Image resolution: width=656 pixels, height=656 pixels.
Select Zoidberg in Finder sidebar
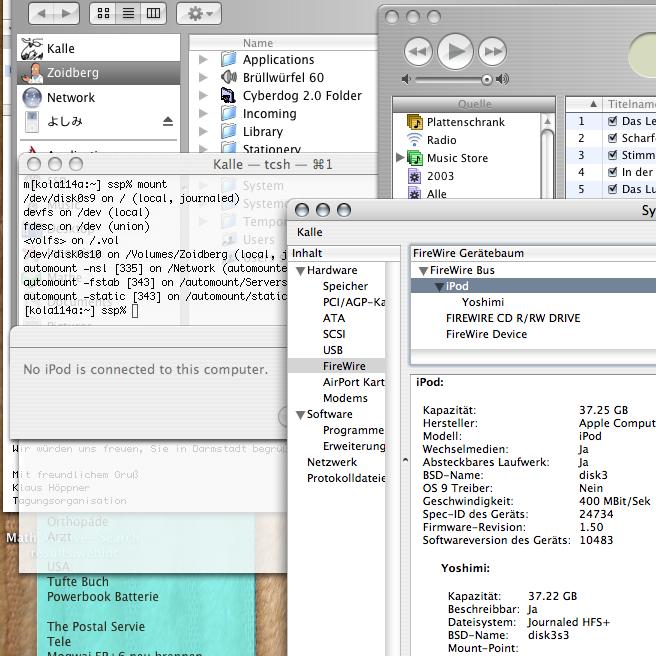pyautogui.click(x=72, y=73)
